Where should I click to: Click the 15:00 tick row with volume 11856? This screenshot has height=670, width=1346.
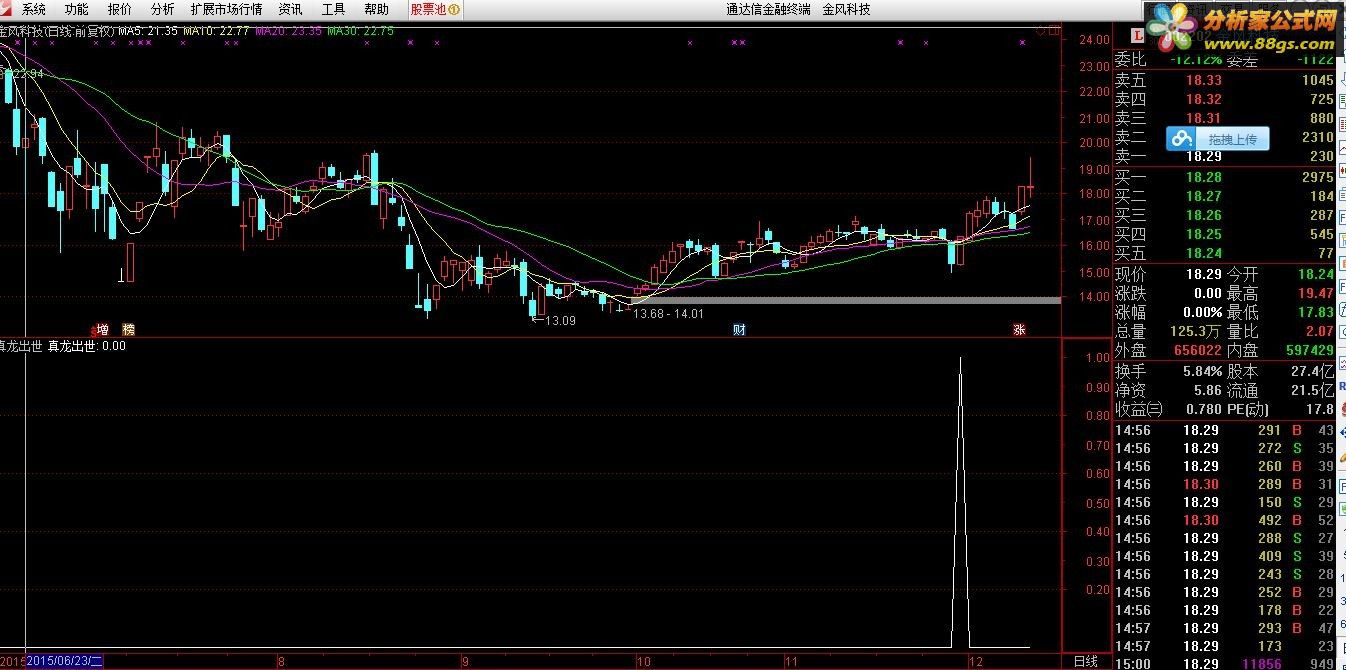coord(1225,664)
